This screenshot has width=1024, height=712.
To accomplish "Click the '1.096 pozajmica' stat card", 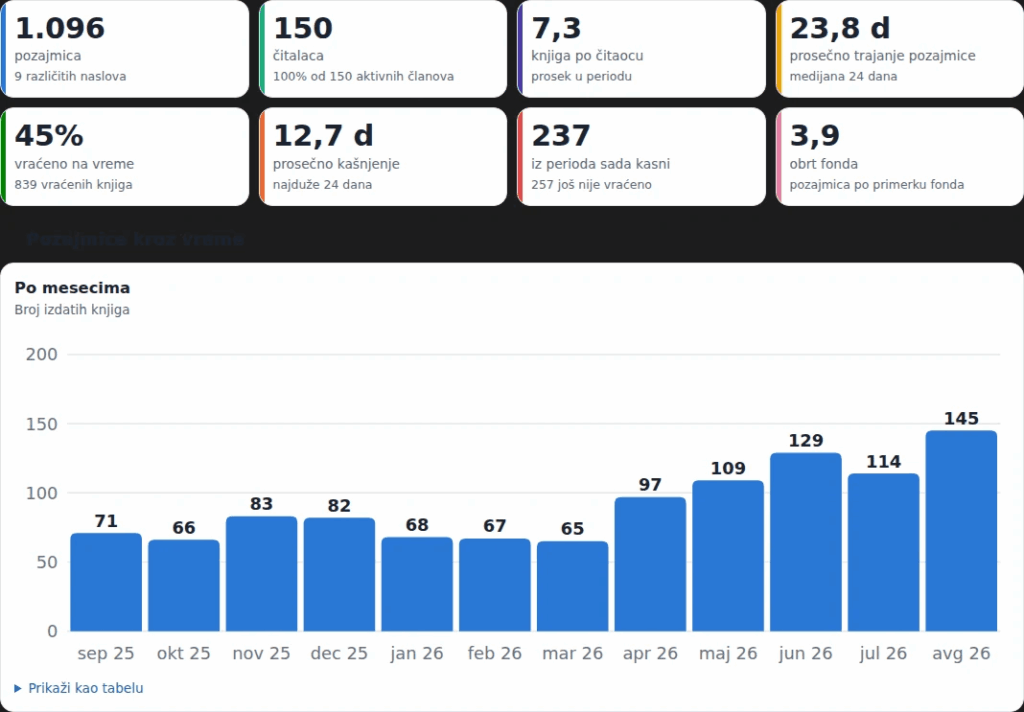I will (x=125, y=49).
